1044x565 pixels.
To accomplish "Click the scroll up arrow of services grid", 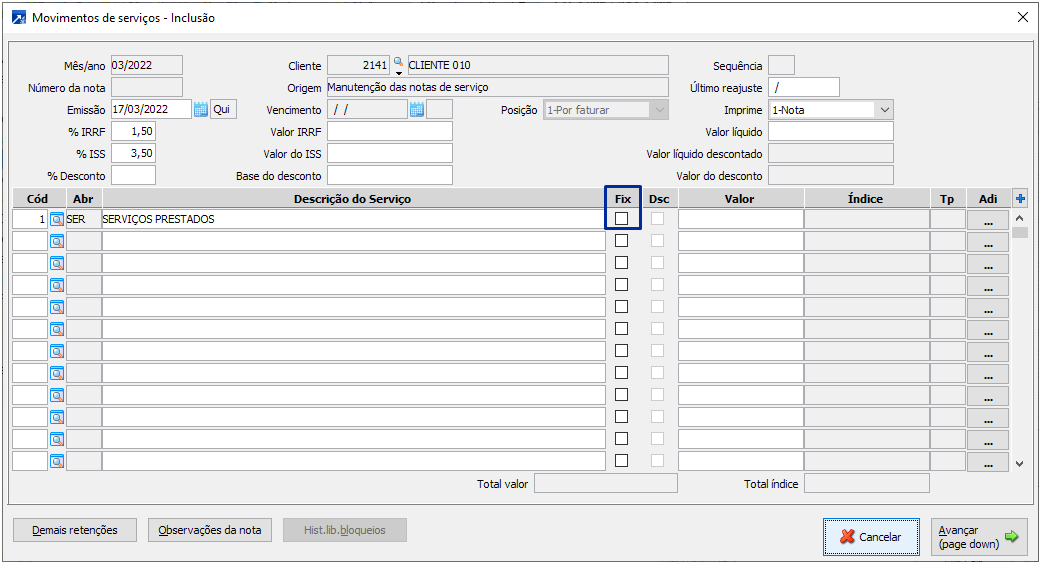I will 1019,218.
